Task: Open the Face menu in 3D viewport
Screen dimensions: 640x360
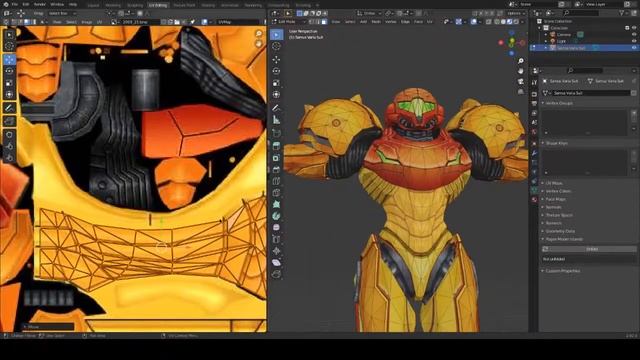Action: [x=418, y=22]
